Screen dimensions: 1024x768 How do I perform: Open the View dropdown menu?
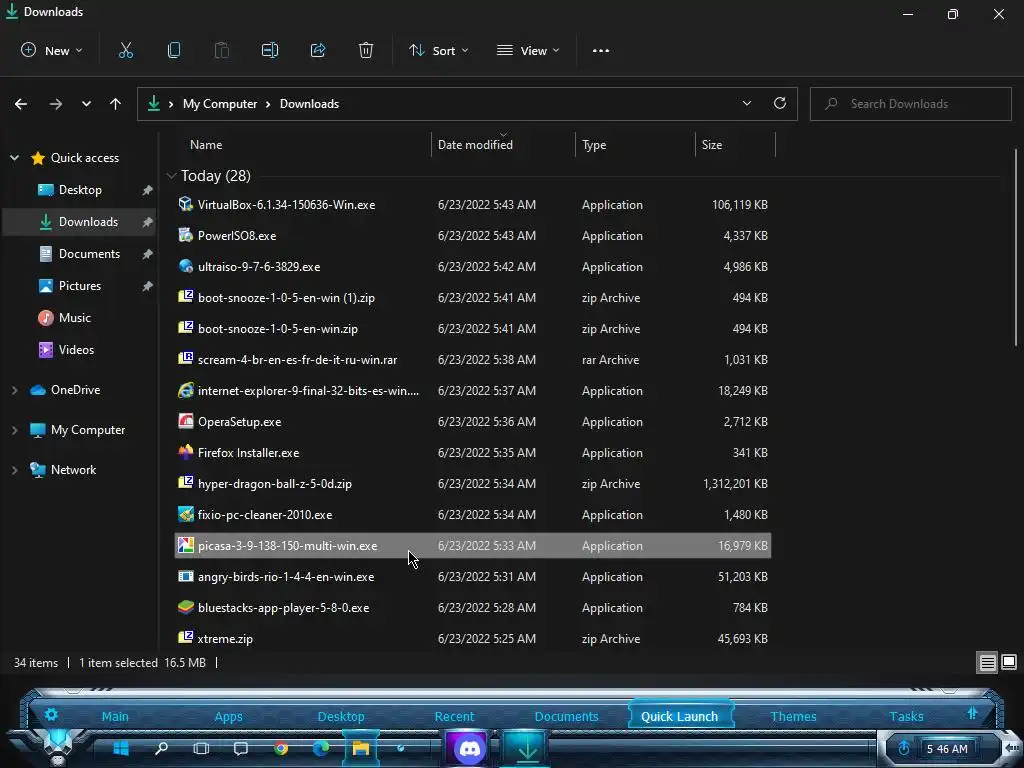point(528,50)
